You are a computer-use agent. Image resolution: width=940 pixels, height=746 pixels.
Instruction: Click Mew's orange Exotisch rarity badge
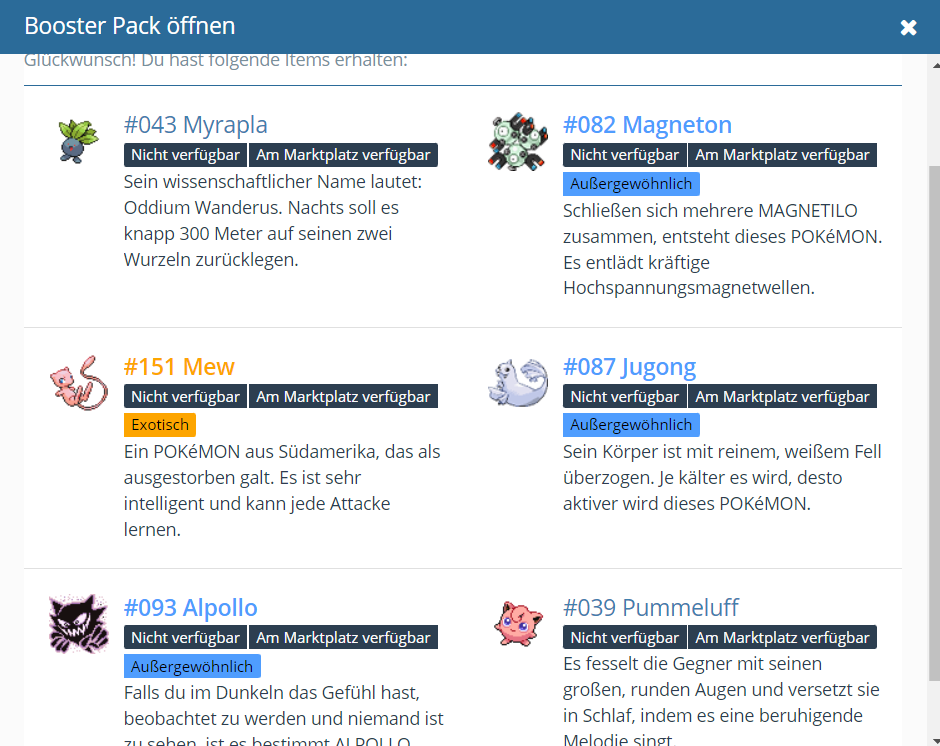point(160,425)
